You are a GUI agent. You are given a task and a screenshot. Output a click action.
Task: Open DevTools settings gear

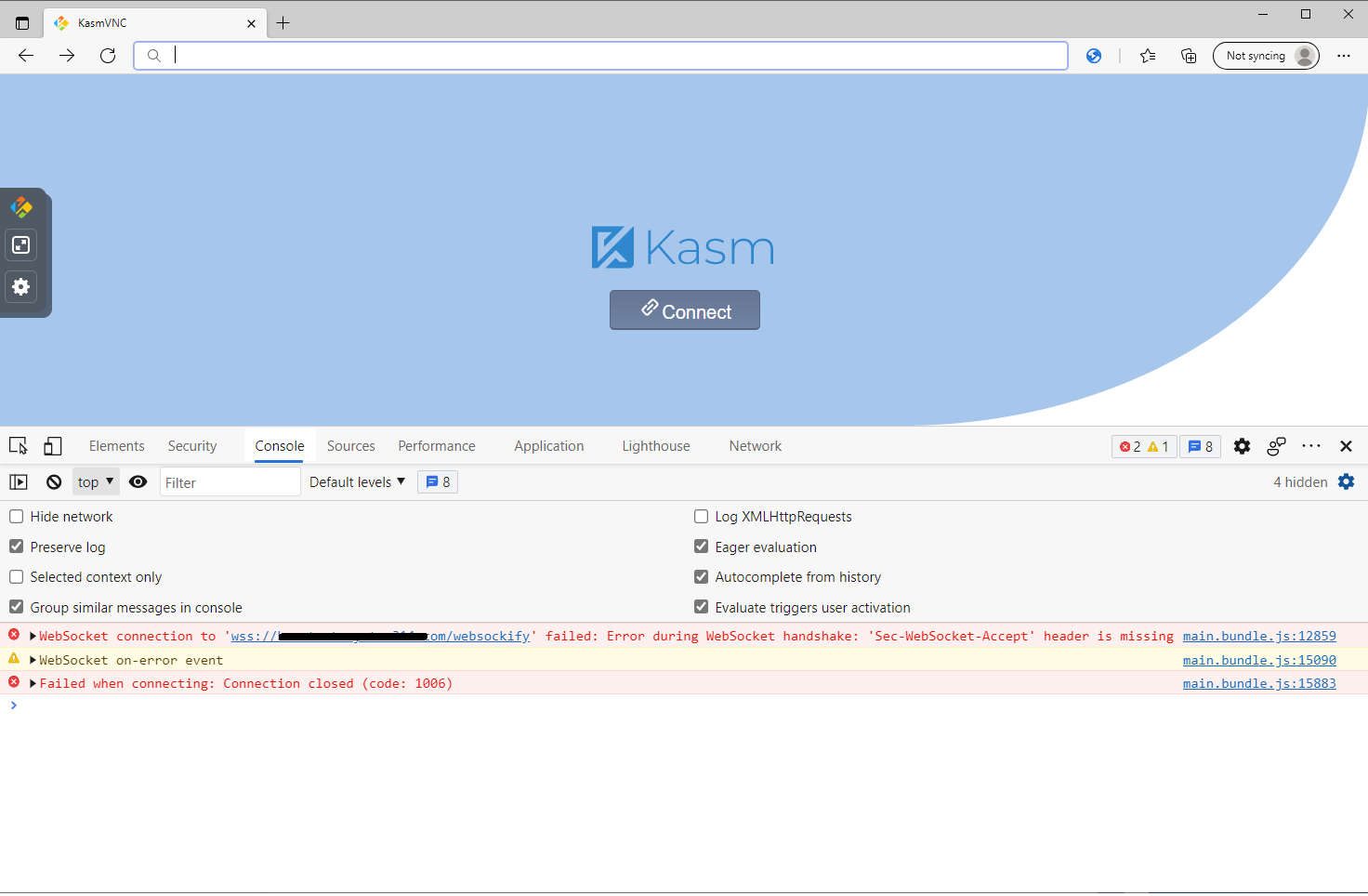1243,446
